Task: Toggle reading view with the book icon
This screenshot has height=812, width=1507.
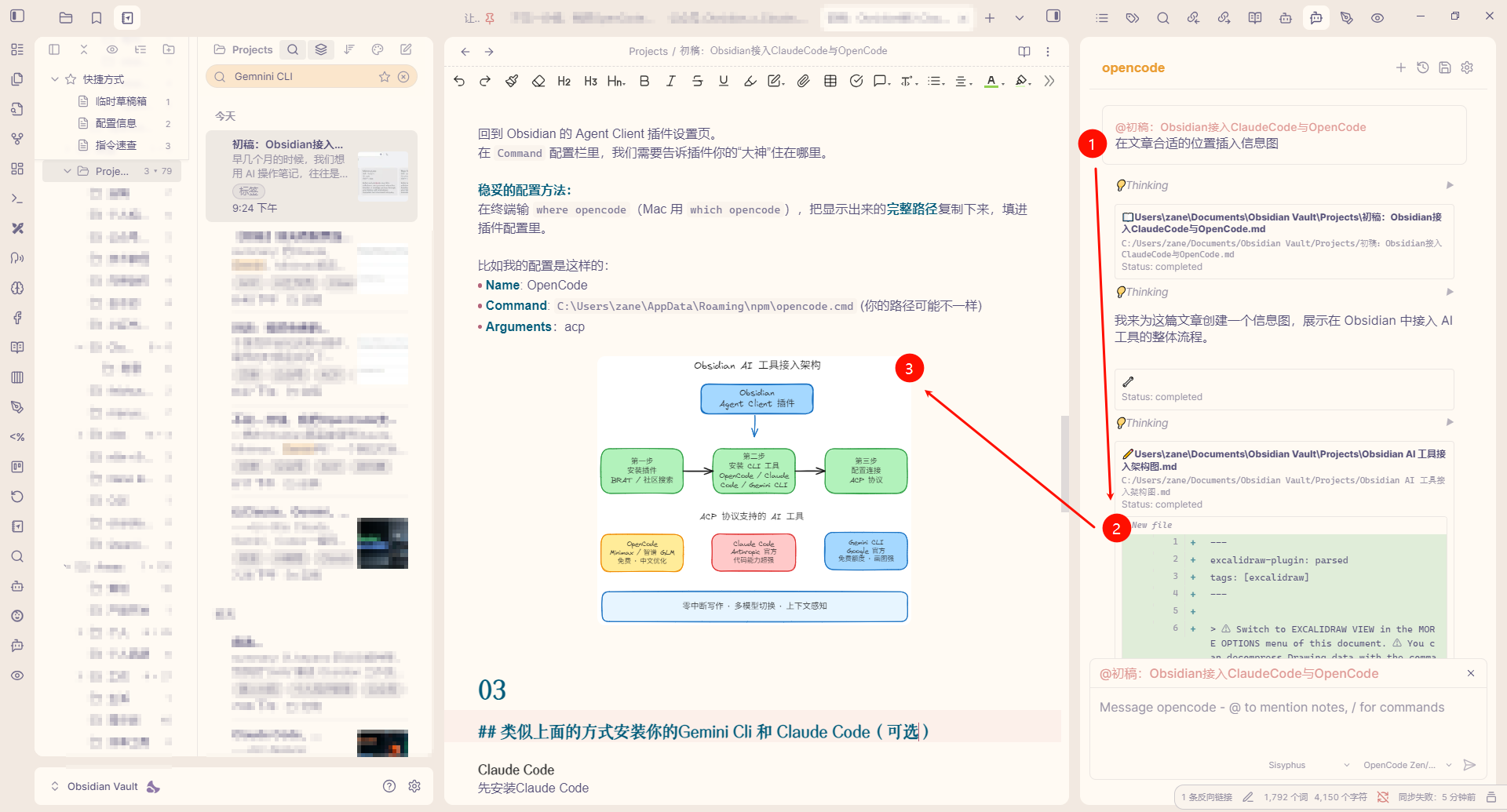Action: click(1024, 51)
